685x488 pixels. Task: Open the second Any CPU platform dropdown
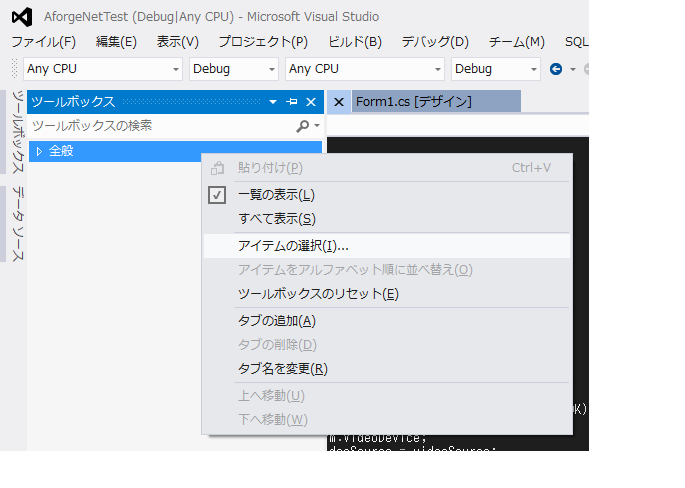point(365,69)
